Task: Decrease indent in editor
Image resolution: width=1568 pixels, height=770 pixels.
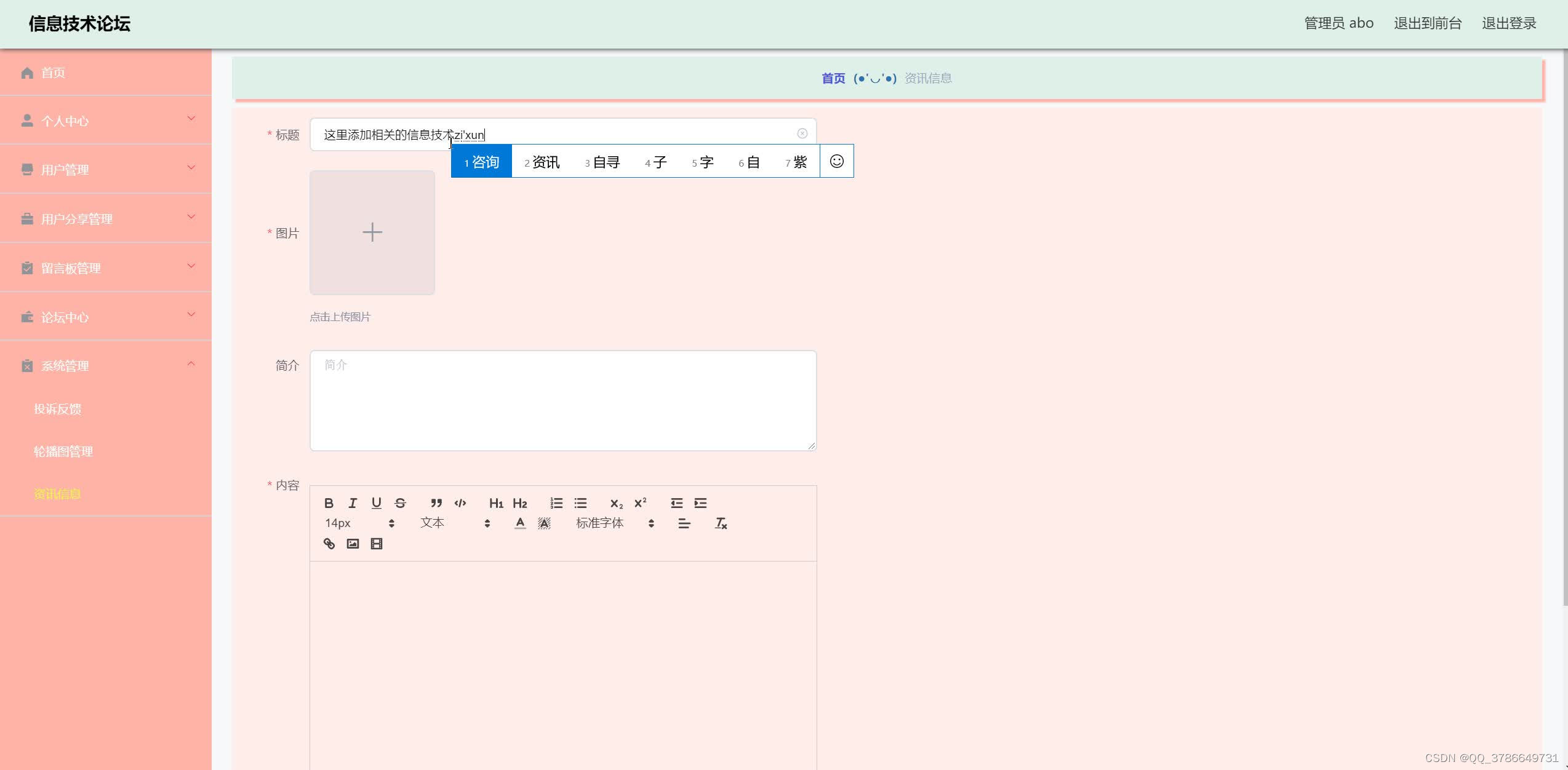Action: (x=676, y=503)
